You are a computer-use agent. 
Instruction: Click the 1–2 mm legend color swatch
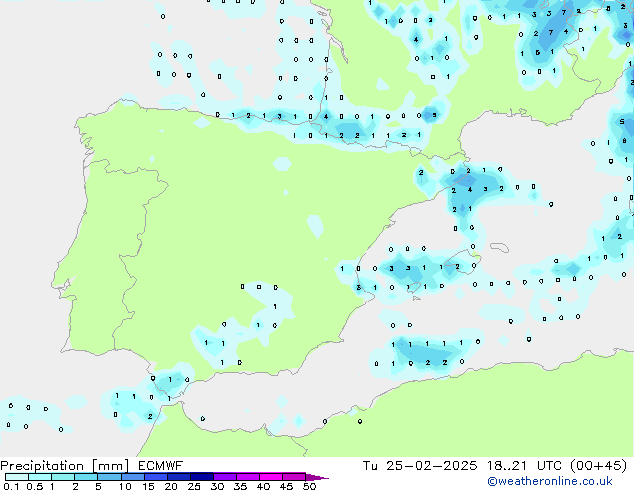pos(63,477)
